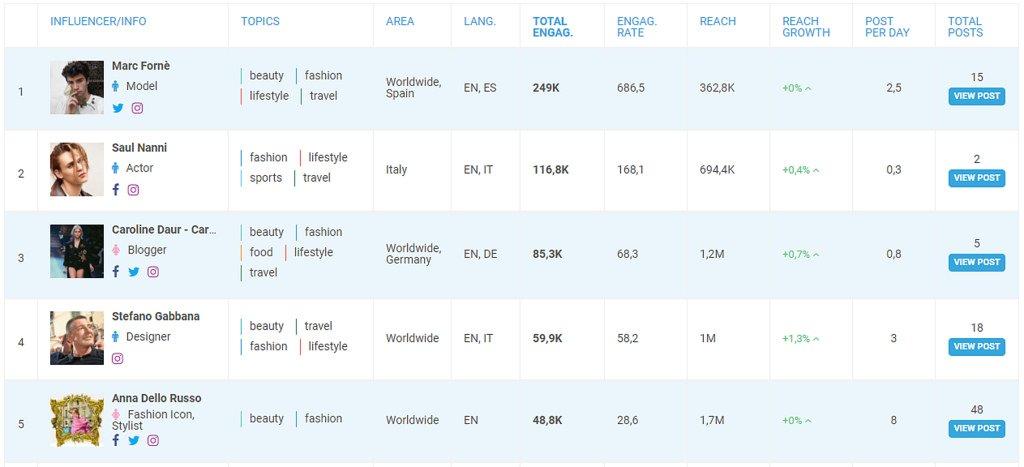Click Caroline Daur's Facebook icon

tap(116, 272)
